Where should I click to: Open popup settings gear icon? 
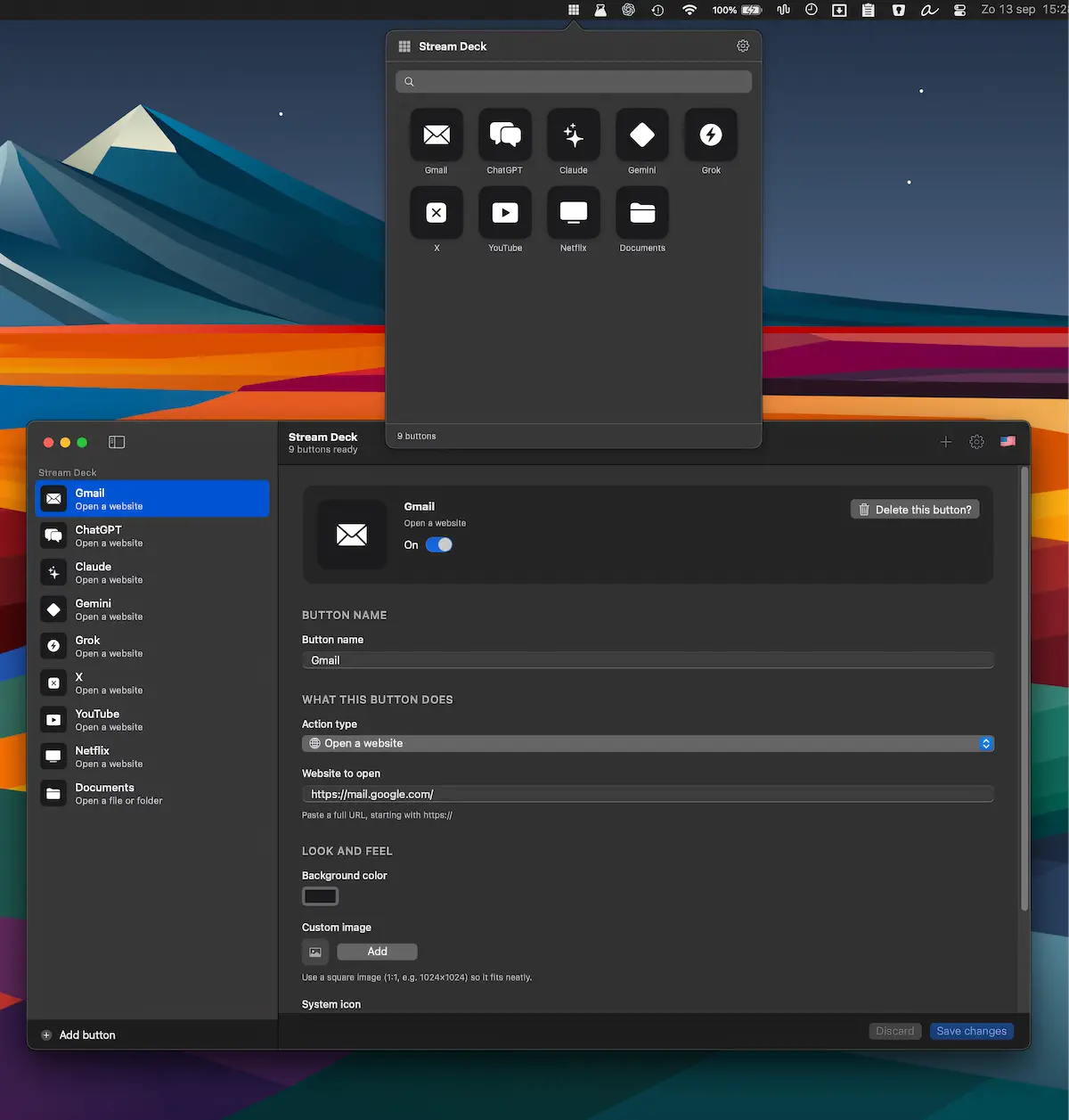(743, 45)
